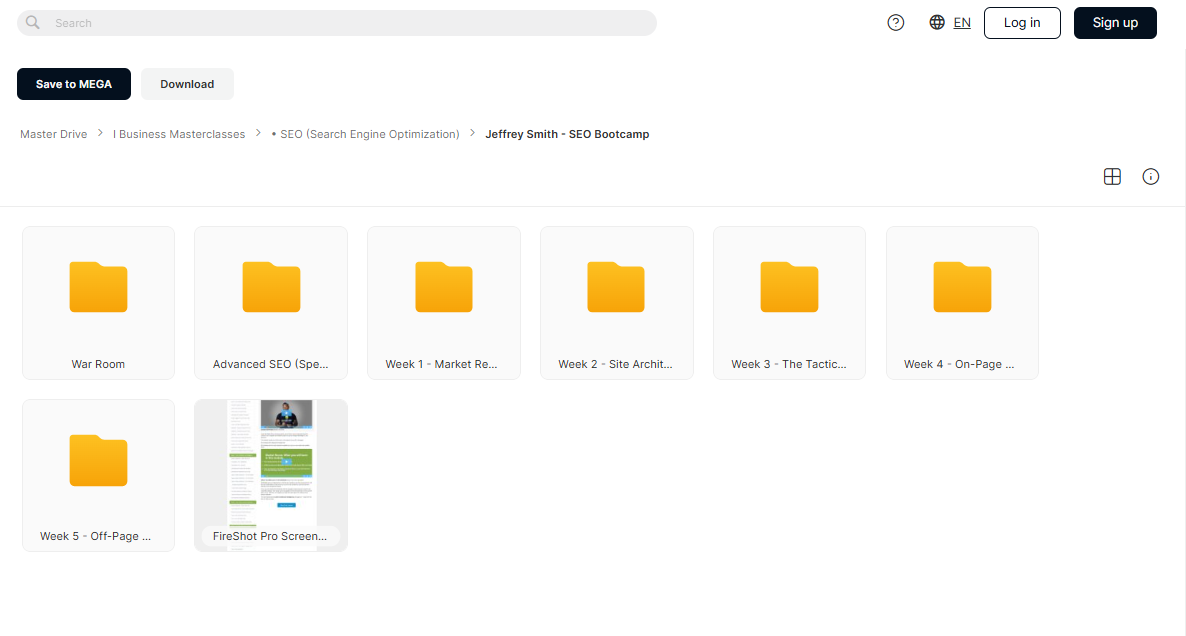
Task: Select the 'Week 3 - The Tactic...' label
Action: pyautogui.click(x=789, y=364)
